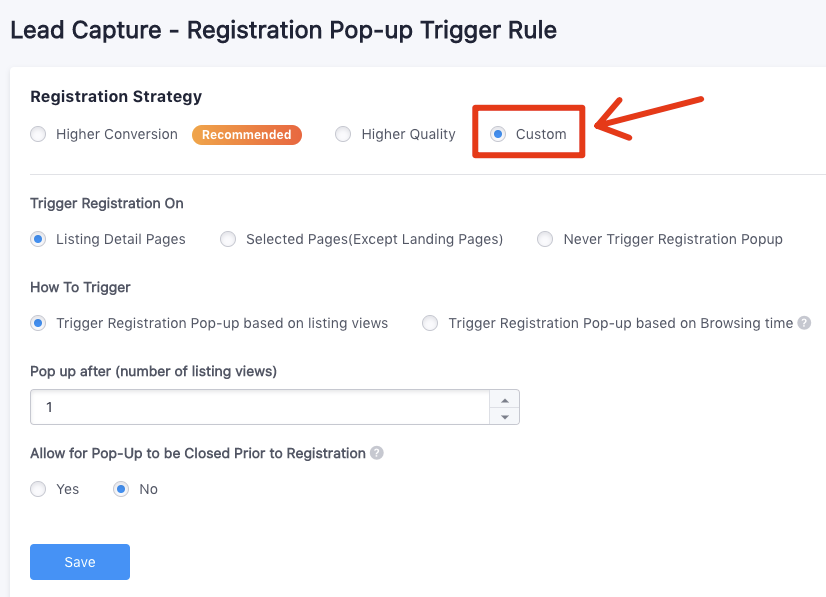Switch to trigger based on Browsing time
Screen dimensions: 826x597
coord(430,323)
